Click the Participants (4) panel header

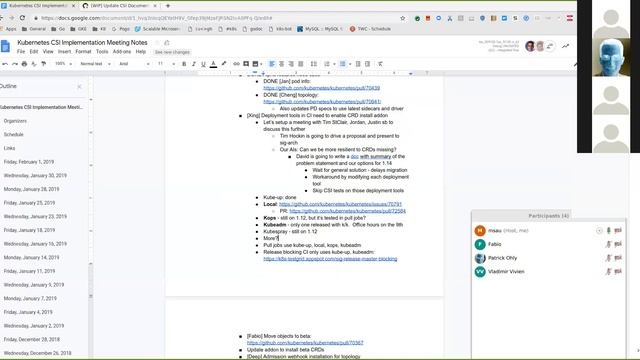(549, 216)
